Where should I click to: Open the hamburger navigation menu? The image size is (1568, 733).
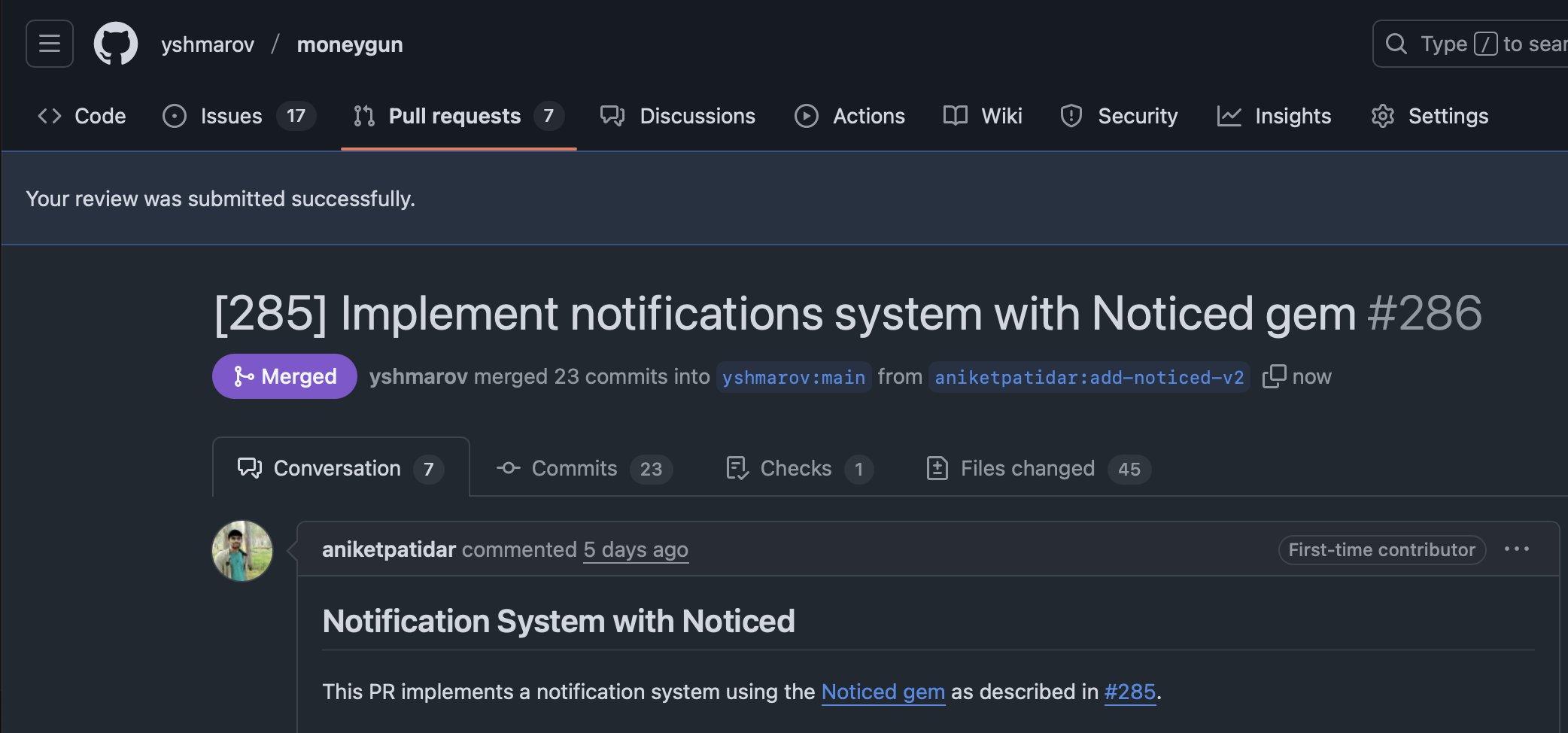click(50, 44)
